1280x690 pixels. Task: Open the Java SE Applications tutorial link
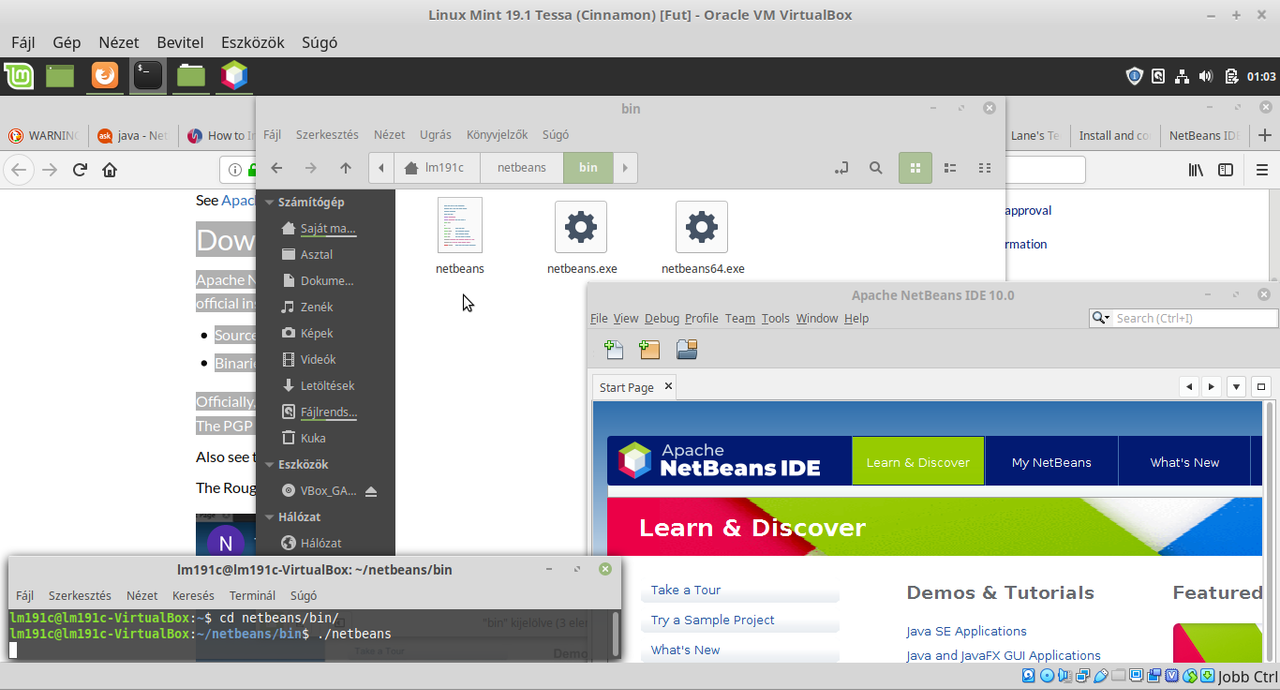click(x=966, y=631)
